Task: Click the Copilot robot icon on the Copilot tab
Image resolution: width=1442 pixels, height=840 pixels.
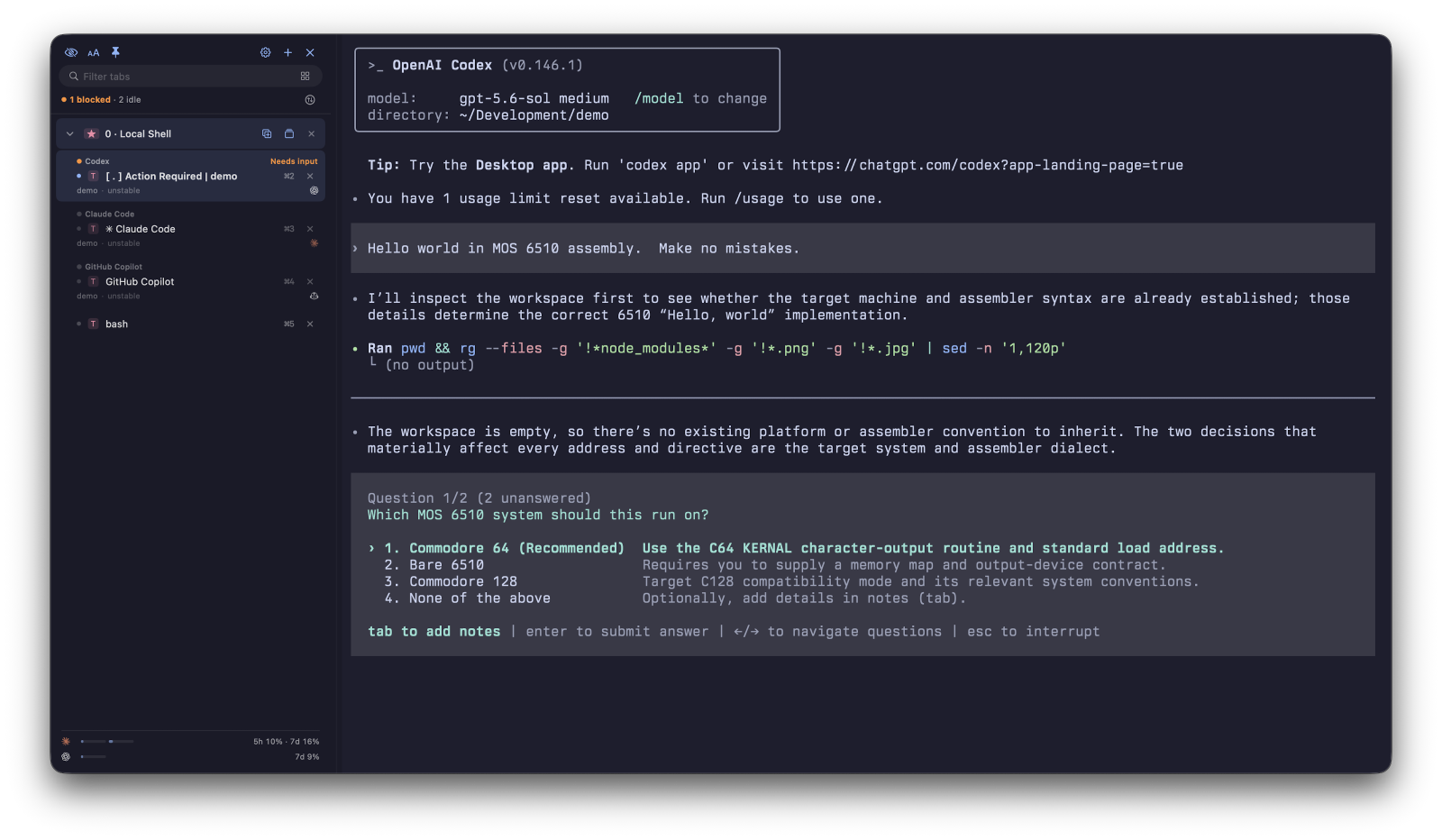Action: (x=315, y=296)
